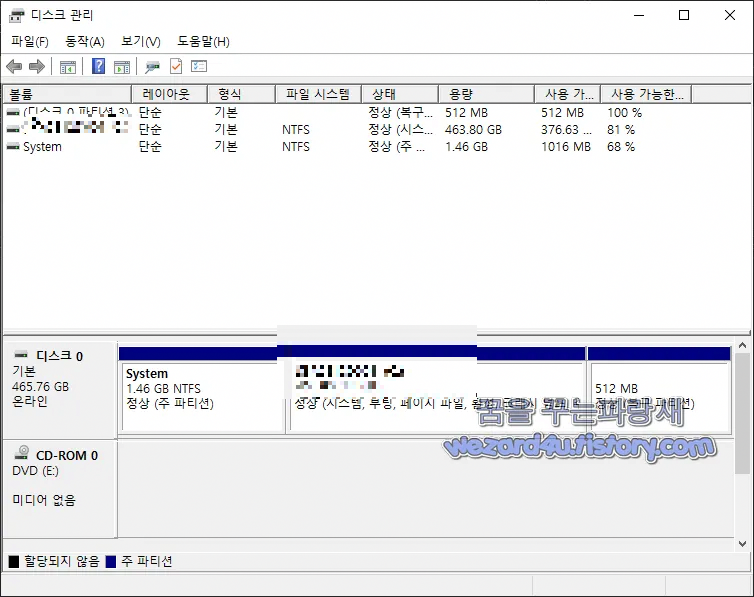Click the black 할당되지 않음 legend swatch
Screen dimensions: 754x597
point(14,561)
